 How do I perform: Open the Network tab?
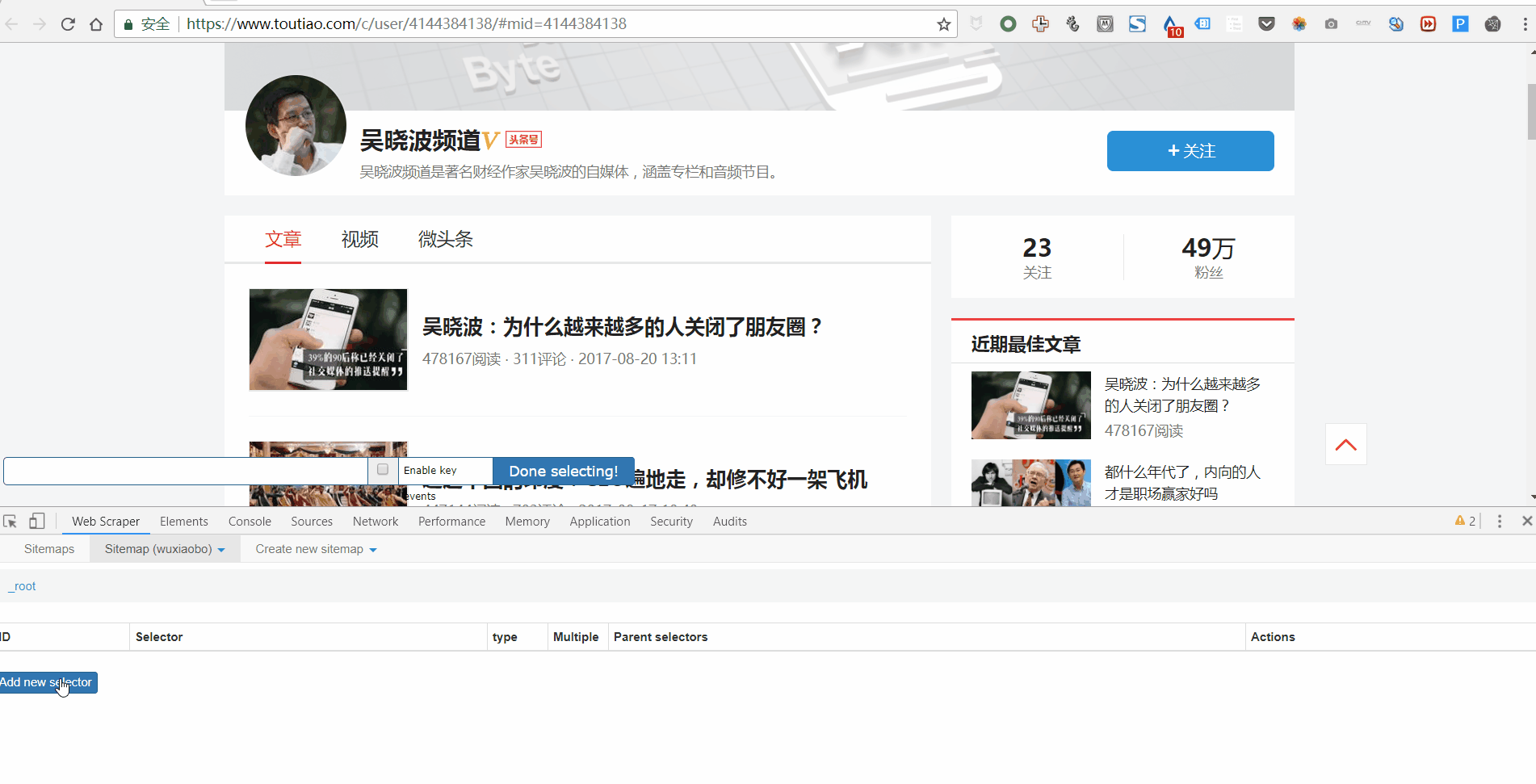coord(376,522)
